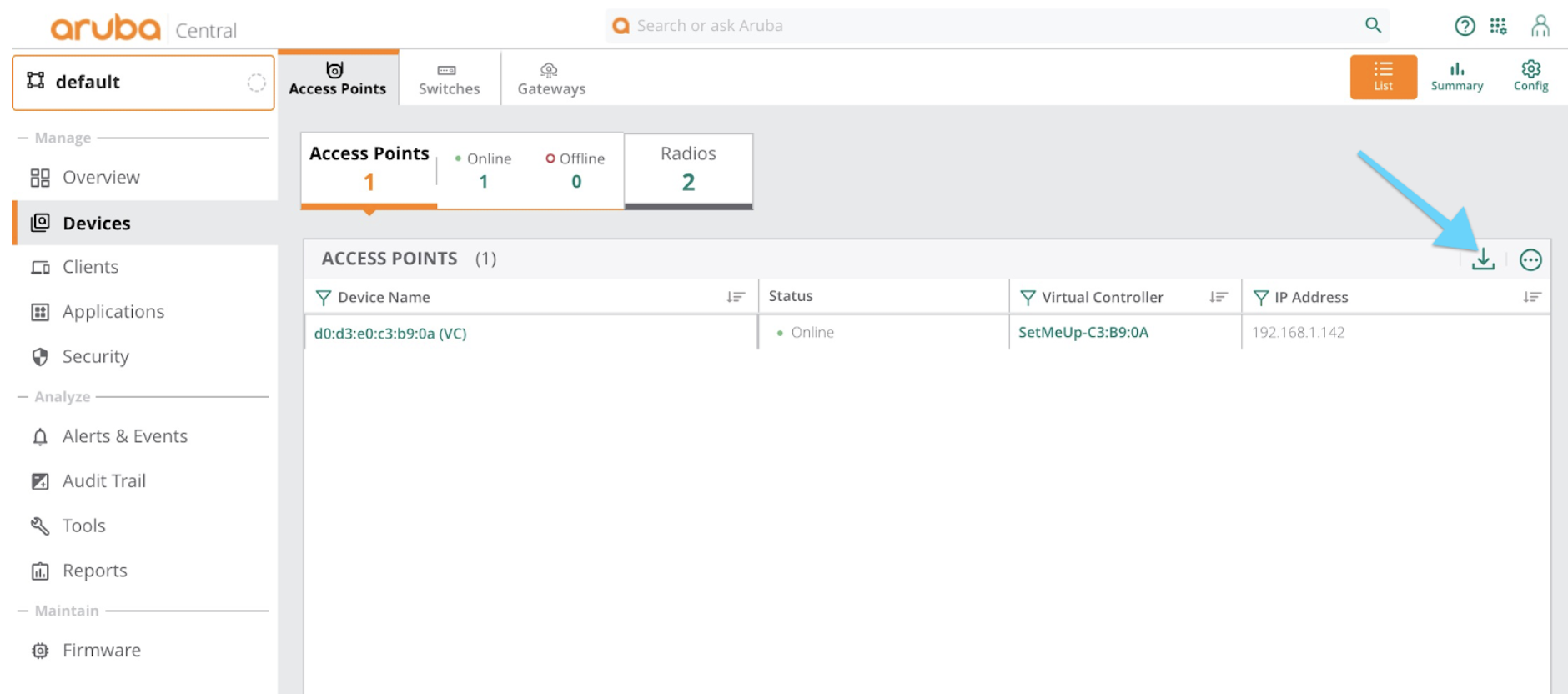The image size is (1568, 694).
Task: Open the user account icon
Action: [x=1540, y=26]
